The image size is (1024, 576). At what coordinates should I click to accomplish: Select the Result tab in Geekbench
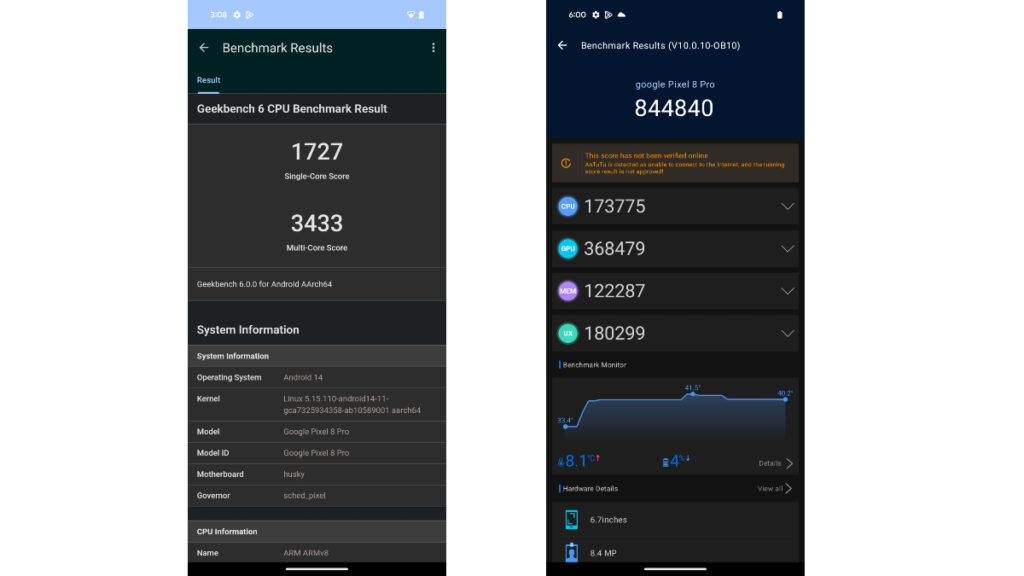[208, 80]
